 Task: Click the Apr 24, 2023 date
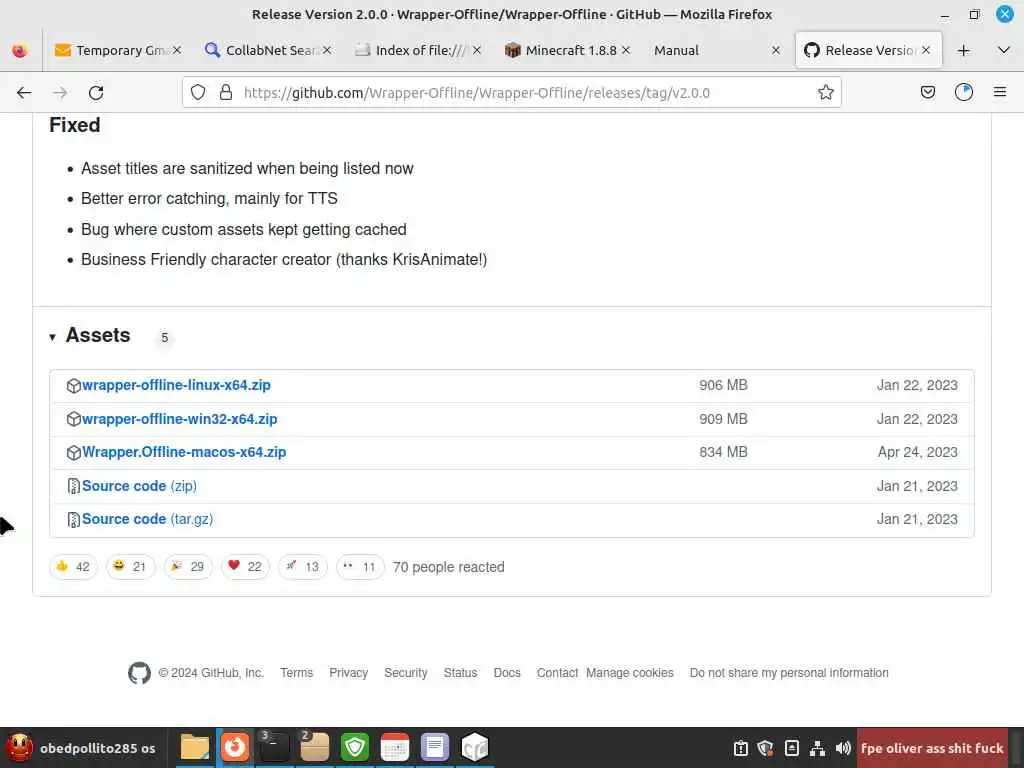tap(918, 452)
